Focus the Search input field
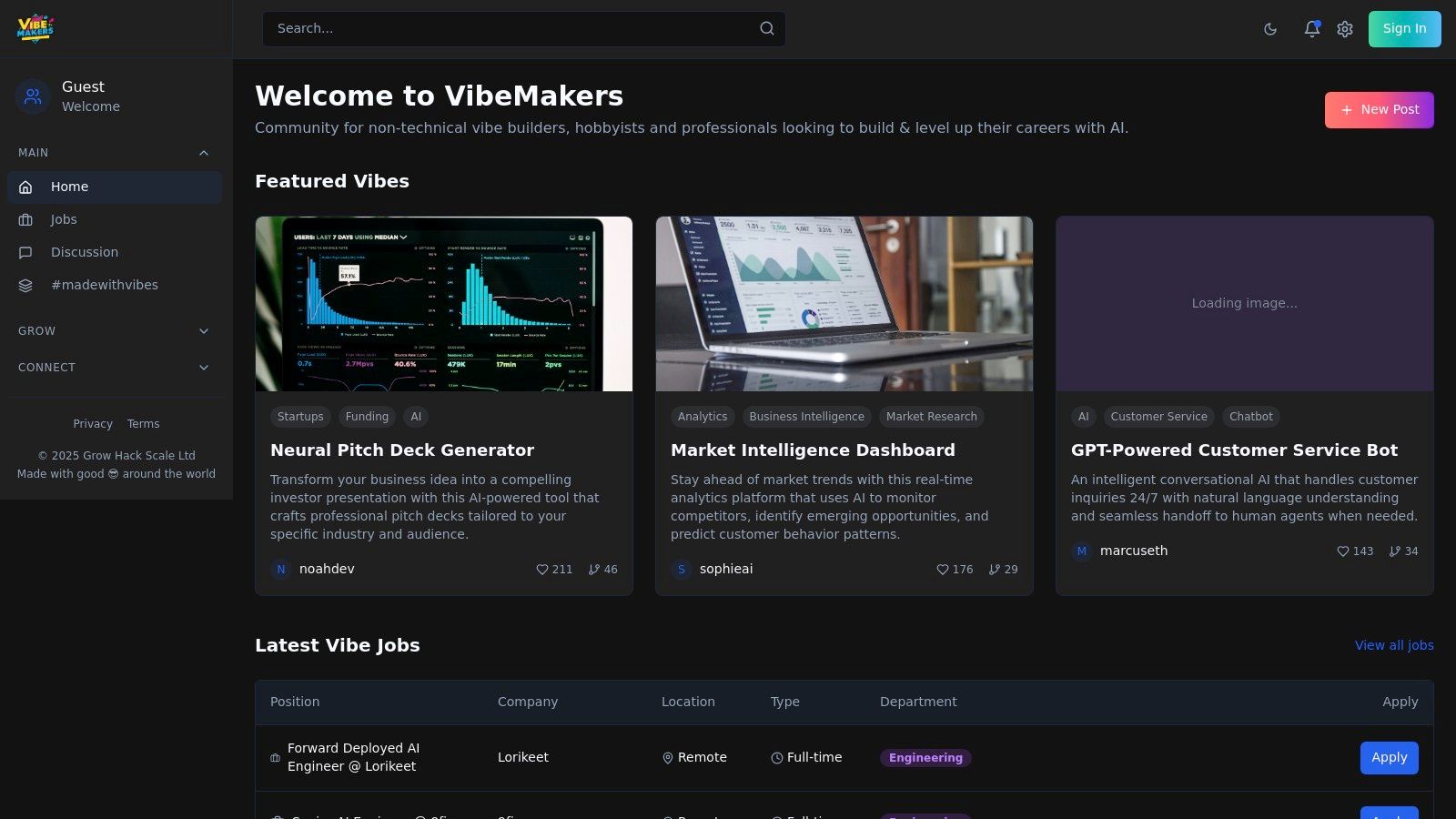1456x819 pixels. pos(524,29)
